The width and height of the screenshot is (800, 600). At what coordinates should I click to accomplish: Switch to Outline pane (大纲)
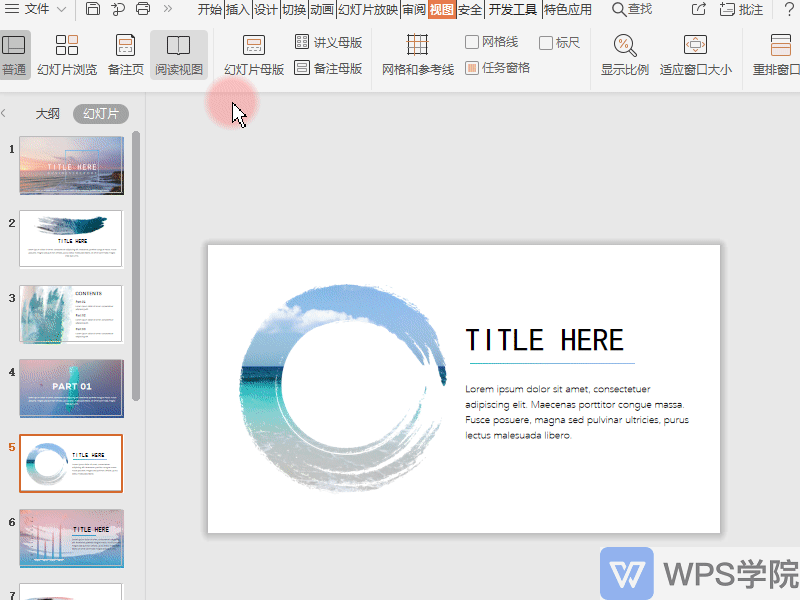(48, 114)
